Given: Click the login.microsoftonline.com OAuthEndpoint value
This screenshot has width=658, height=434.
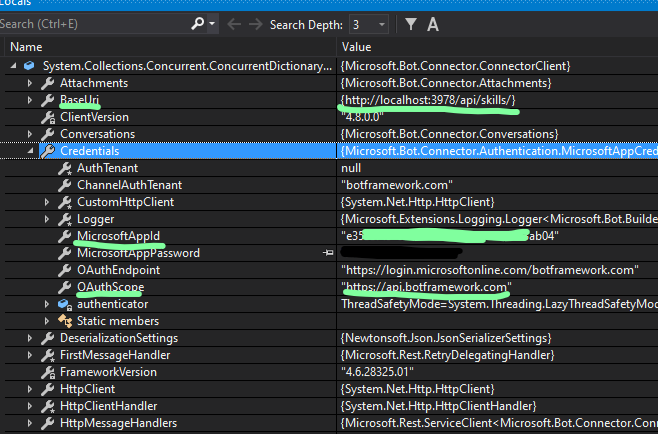Looking at the screenshot, I should 490,270.
